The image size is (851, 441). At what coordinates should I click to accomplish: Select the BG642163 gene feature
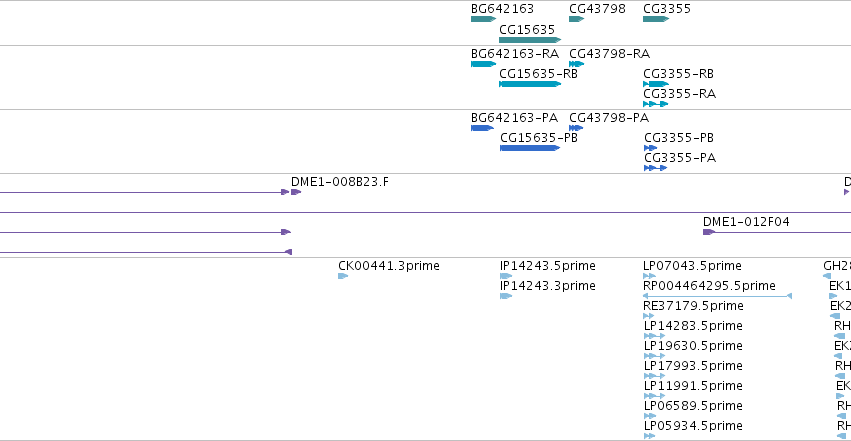tap(484, 19)
